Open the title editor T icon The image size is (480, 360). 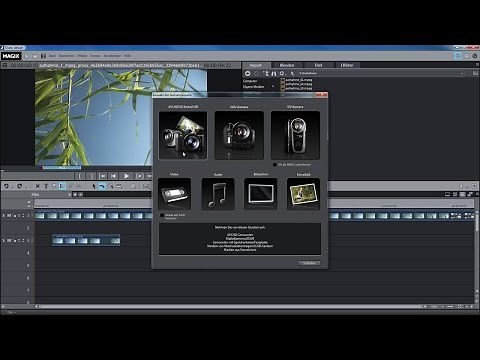(x=46, y=186)
